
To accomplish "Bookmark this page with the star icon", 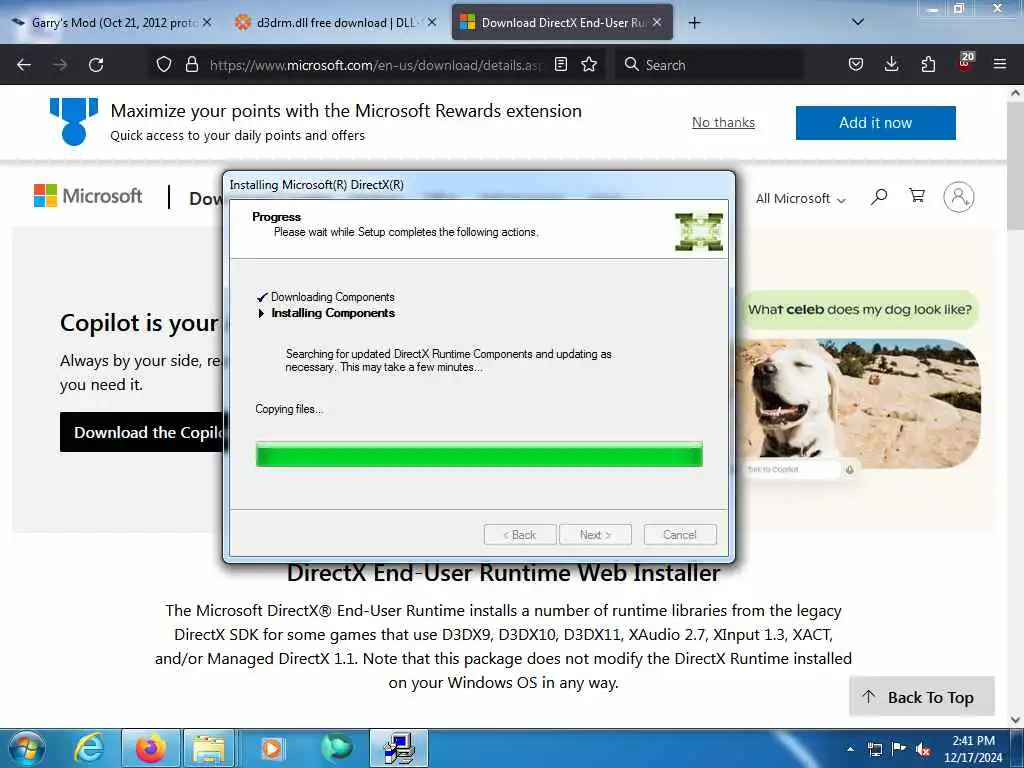I will (589, 65).
